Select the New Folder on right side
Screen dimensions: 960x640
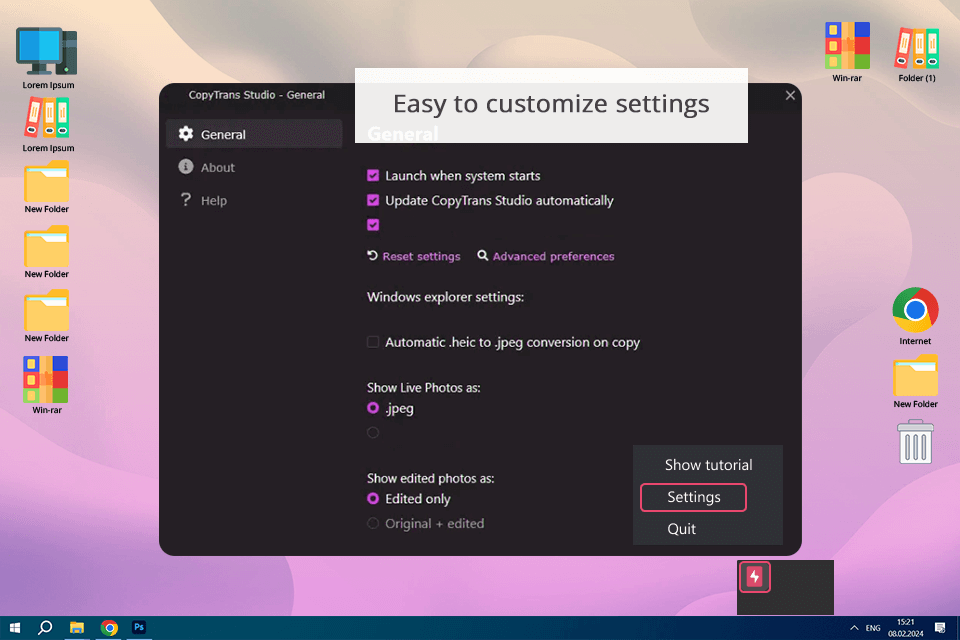tap(915, 381)
